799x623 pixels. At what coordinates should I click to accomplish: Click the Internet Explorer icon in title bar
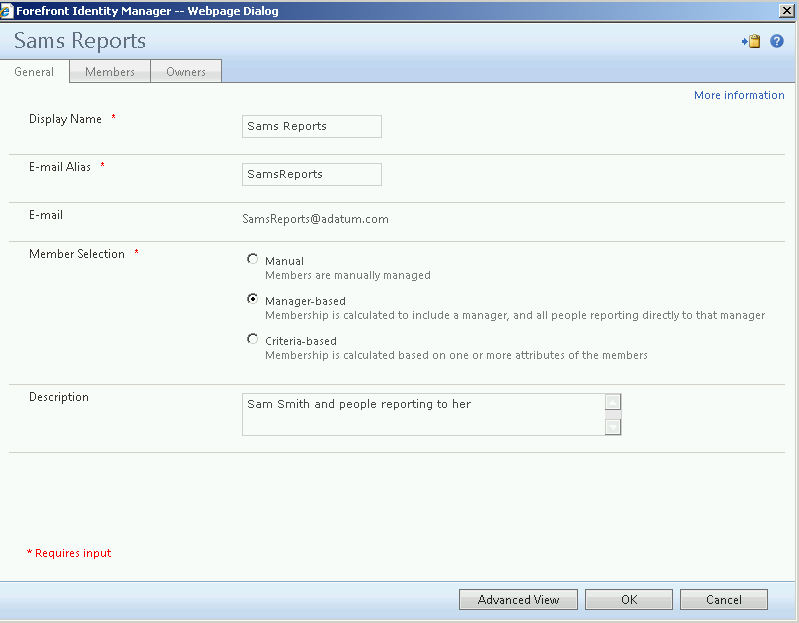(x=6, y=11)
